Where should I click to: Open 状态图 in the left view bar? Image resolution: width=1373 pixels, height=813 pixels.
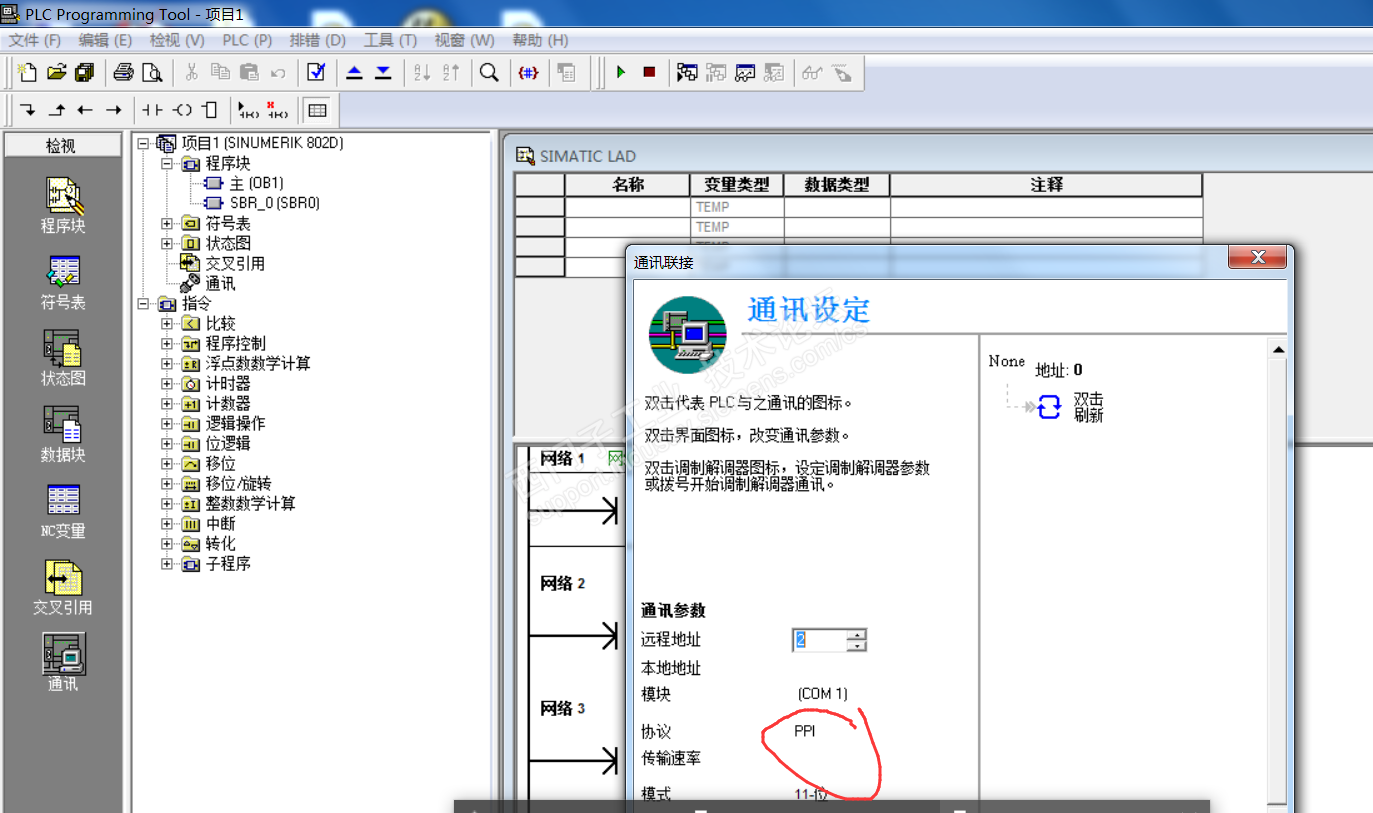(x=63, y=359)
